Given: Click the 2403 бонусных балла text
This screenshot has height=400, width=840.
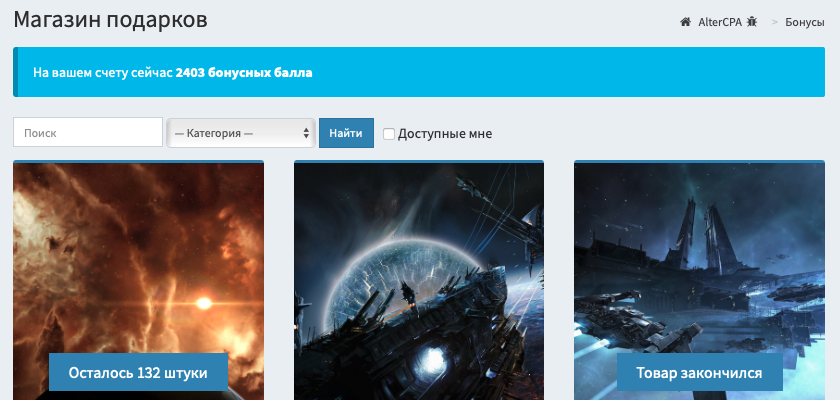Looking at the screenshot, I should pyautogui.click(x=244, y=72).
